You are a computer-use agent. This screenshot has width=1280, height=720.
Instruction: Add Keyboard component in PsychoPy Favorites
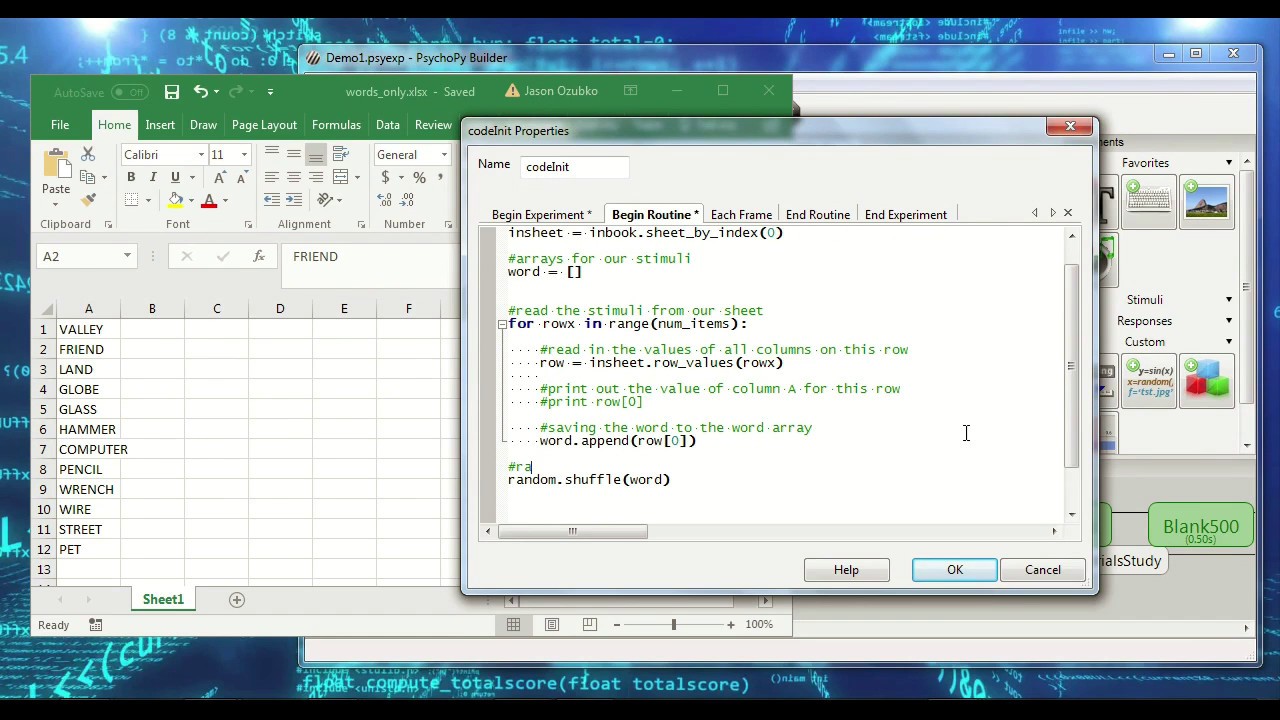pos(1148,202)
